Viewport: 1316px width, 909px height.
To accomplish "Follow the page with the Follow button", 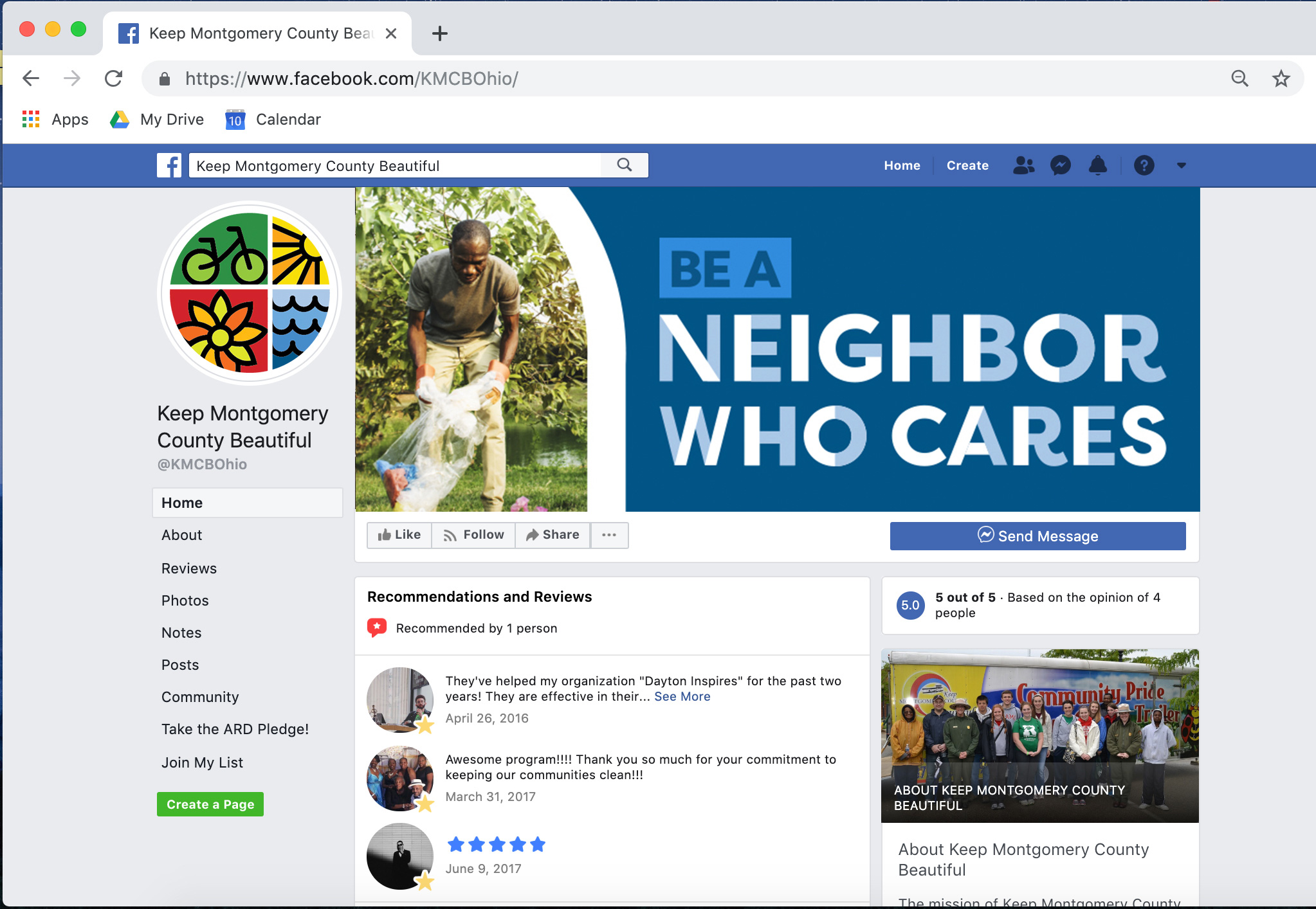I will pos(473,535).
